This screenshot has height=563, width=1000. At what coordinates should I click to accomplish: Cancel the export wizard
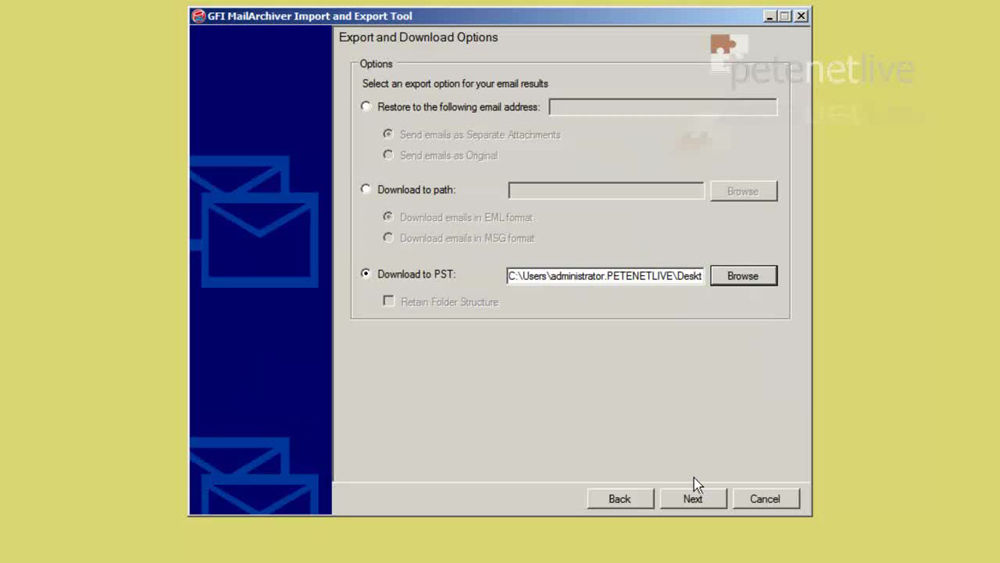(x=765, y=499)
